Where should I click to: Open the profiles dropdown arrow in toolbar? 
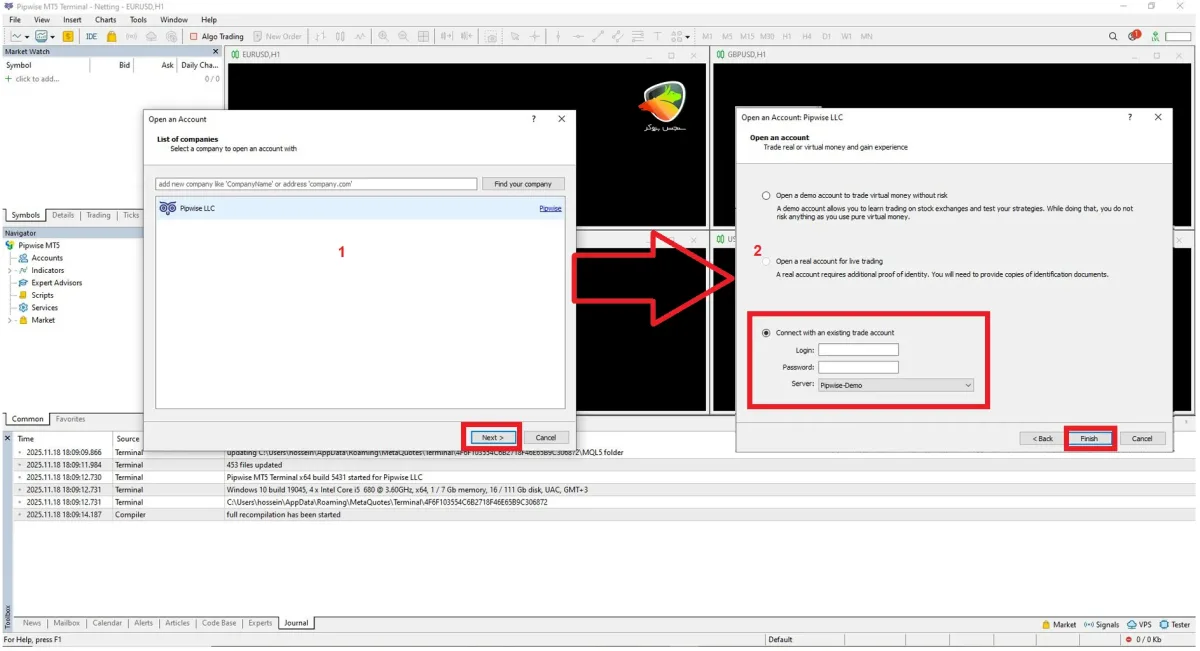point(52,37)
